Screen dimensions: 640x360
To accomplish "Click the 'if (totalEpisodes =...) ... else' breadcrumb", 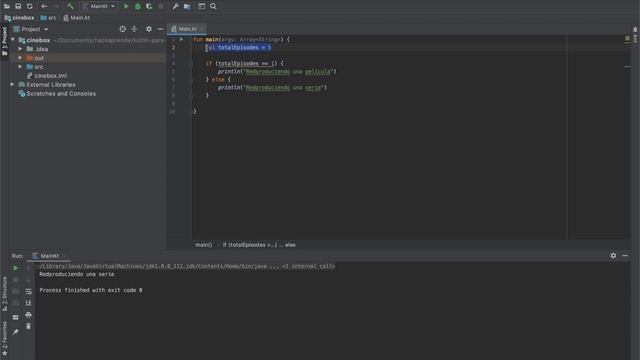I will [x=259, y=245].
